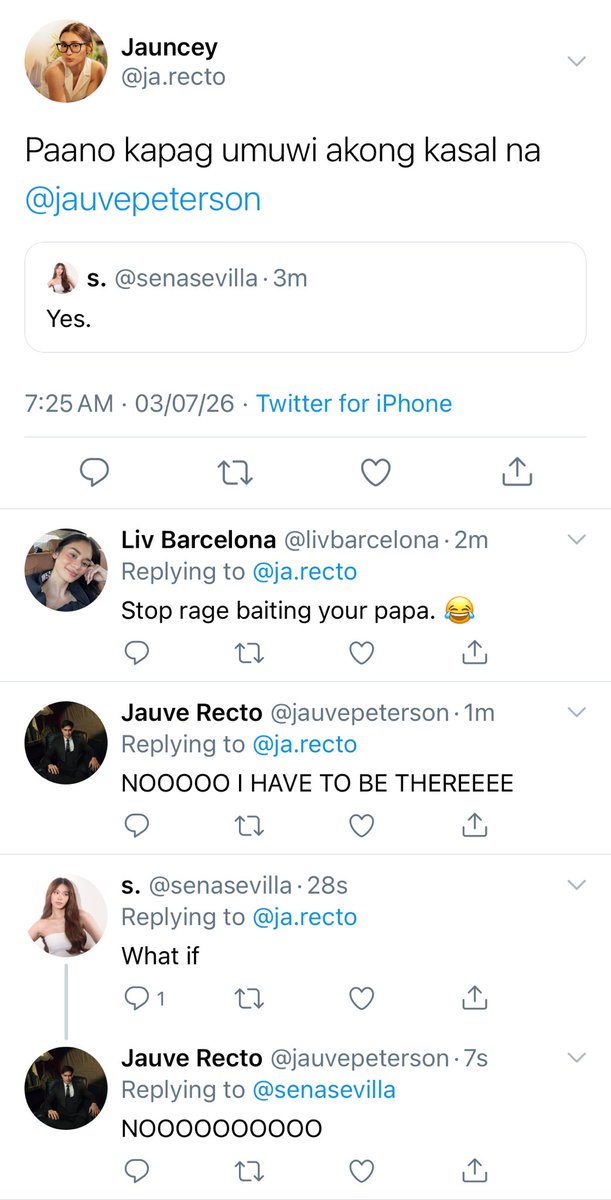Share Jauncey's main tweet
This screenshot has height=1200, width=611.
coord(516,472)
